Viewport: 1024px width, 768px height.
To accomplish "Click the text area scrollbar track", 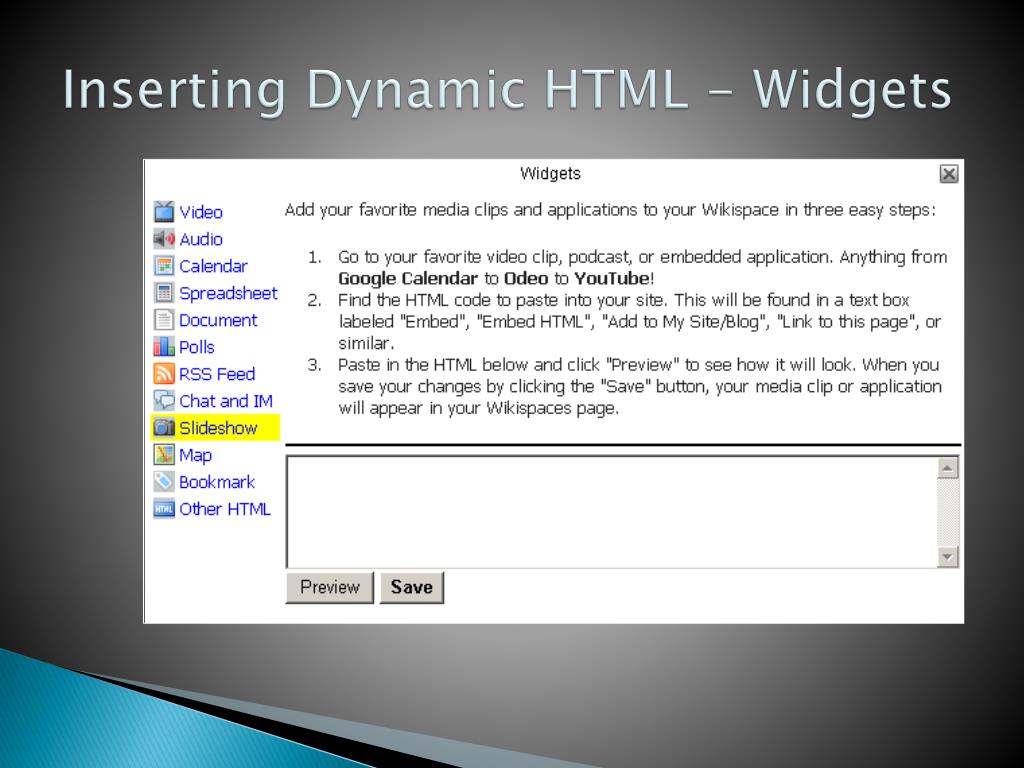I will pos(948,513).
